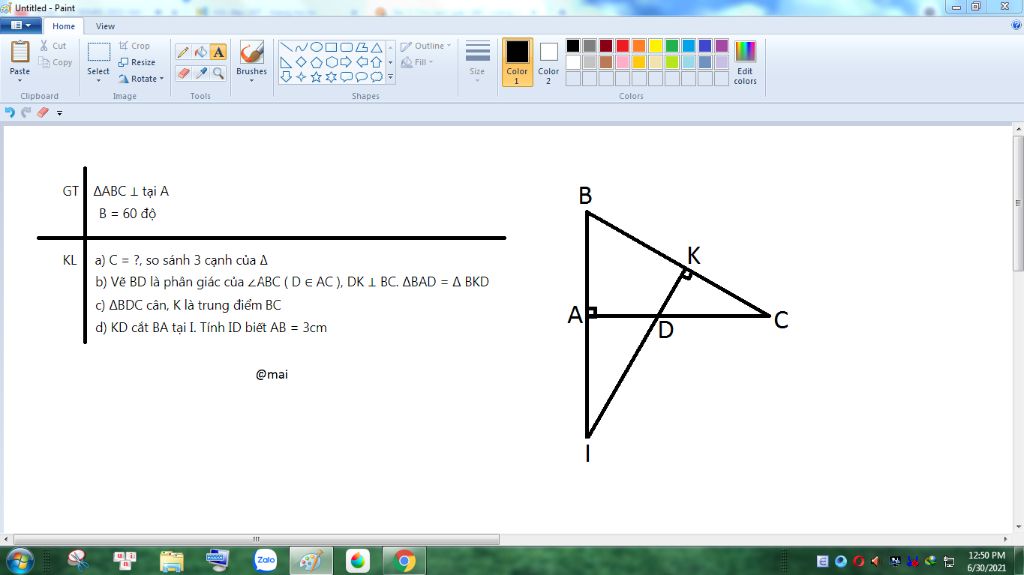Choose the Oval shape
This screenshot has width=1024, height=575.
tap(316, 47)
